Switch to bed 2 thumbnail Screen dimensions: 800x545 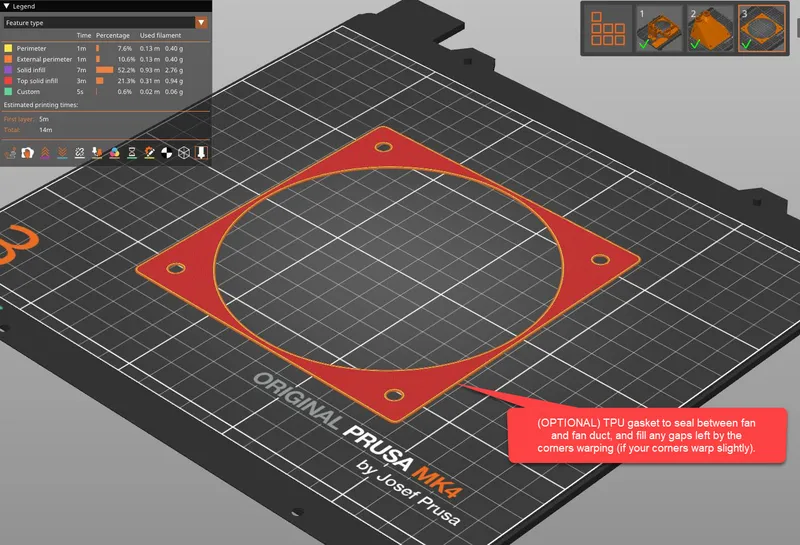pos(710,29)
